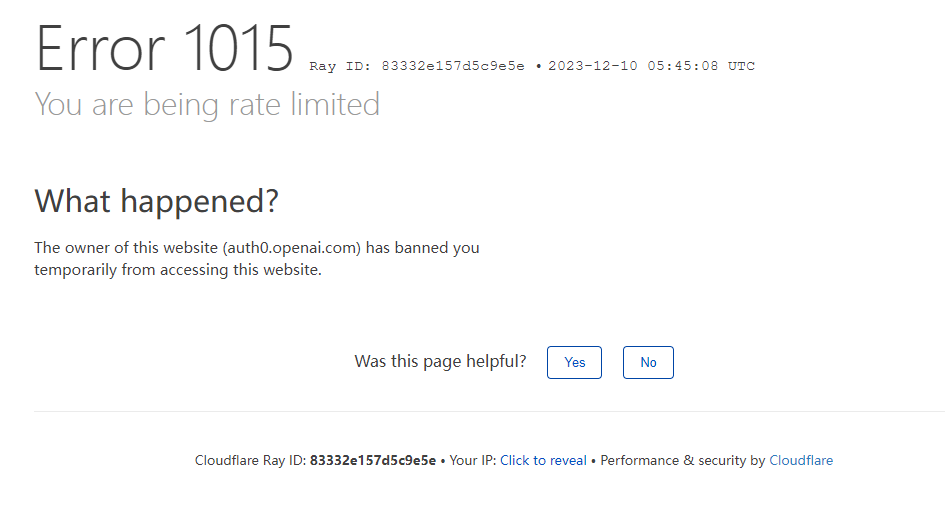The width and height of the screenshot is (945, 527).
Task: Click the Error 1015 heading
Action: [165, 48]
